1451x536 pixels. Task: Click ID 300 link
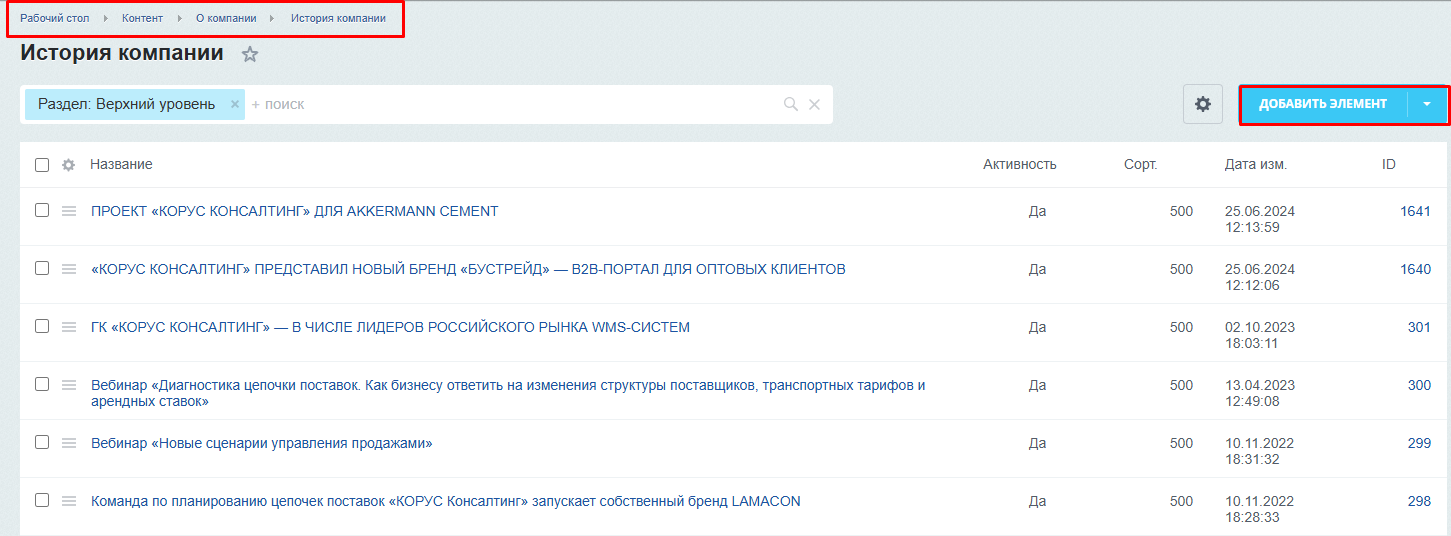click(1419, 385)
